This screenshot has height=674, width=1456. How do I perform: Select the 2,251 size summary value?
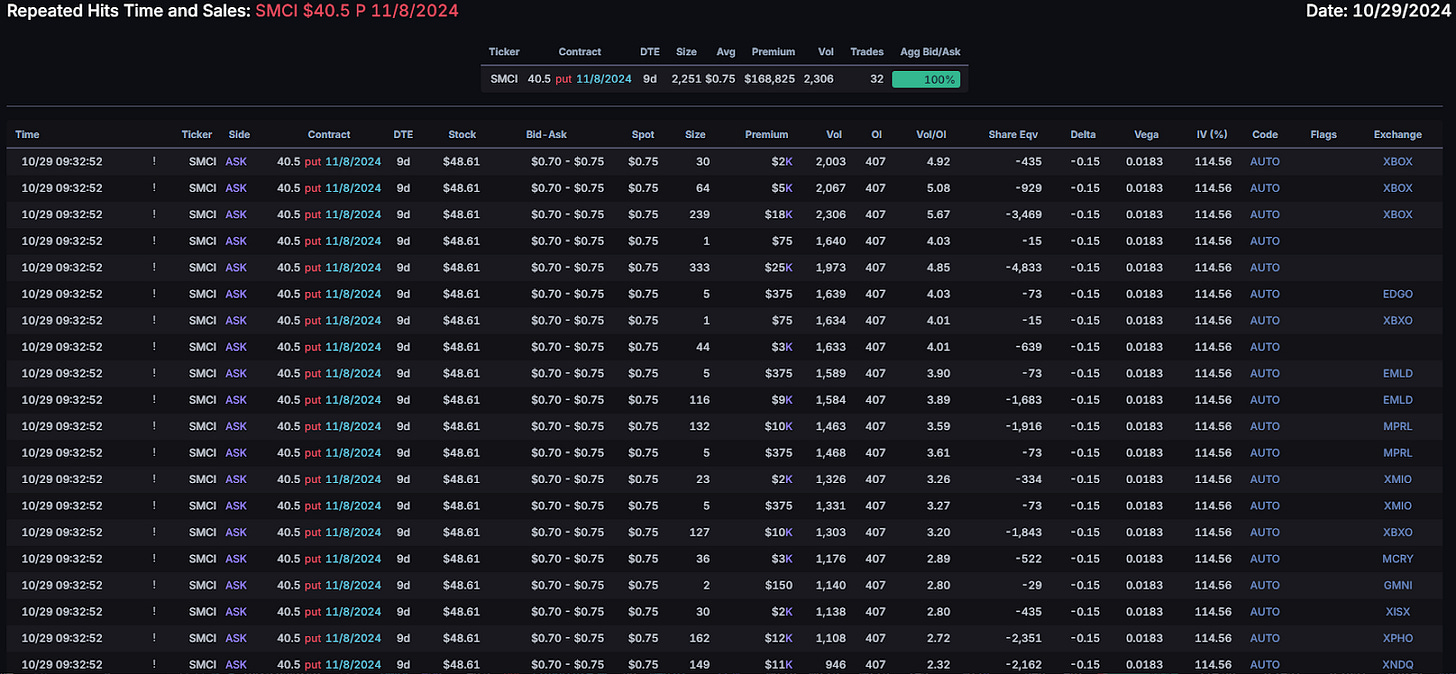(x=684, y=79)
